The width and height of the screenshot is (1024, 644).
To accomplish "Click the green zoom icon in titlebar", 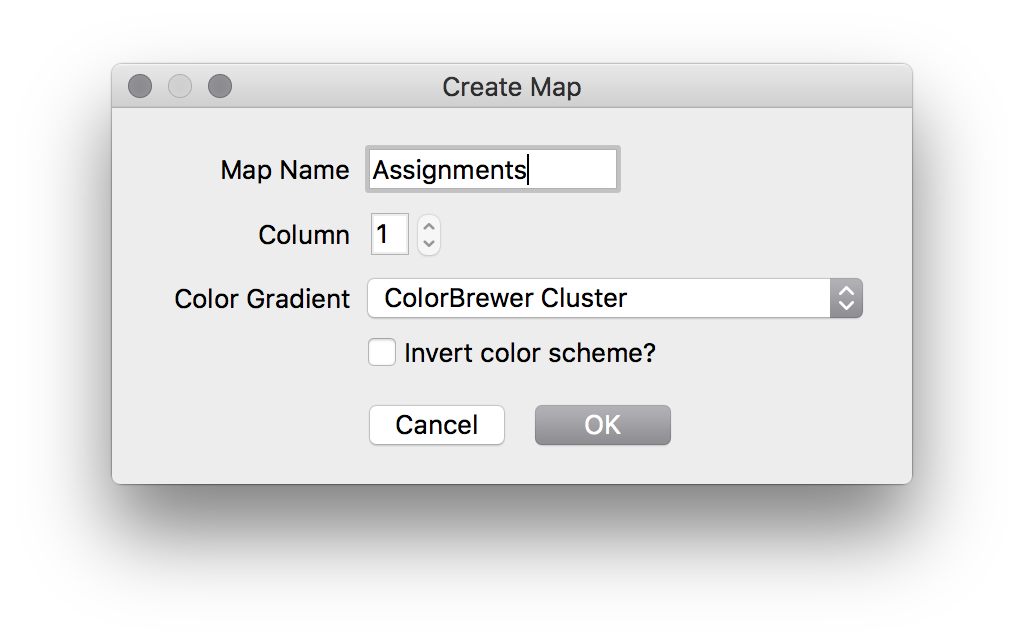I will pyautogui.click(x=219, y=86).
